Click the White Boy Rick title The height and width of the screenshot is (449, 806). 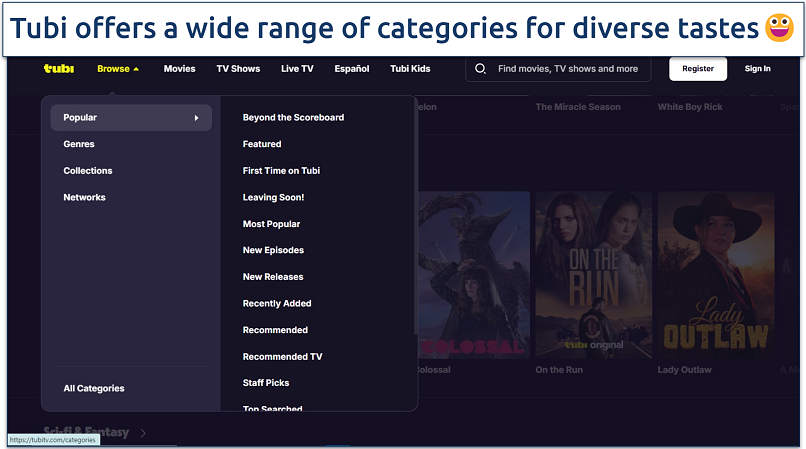pyautogui.click(x=690, y=107)
